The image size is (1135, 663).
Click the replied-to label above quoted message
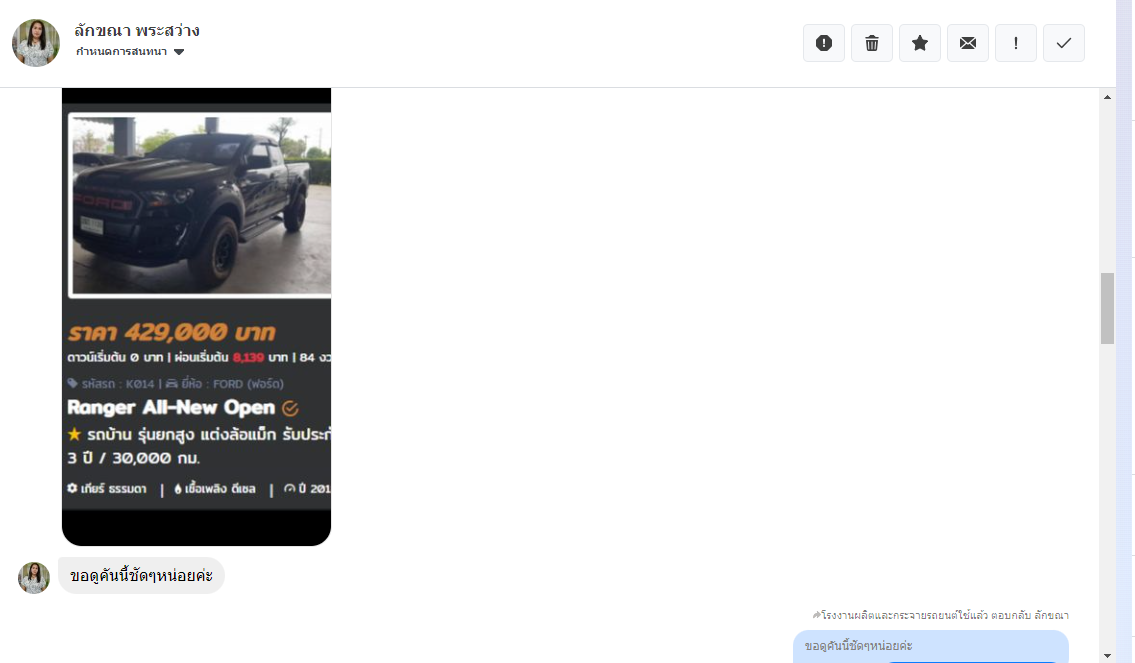pyautogui.click(x=940, y=615)
